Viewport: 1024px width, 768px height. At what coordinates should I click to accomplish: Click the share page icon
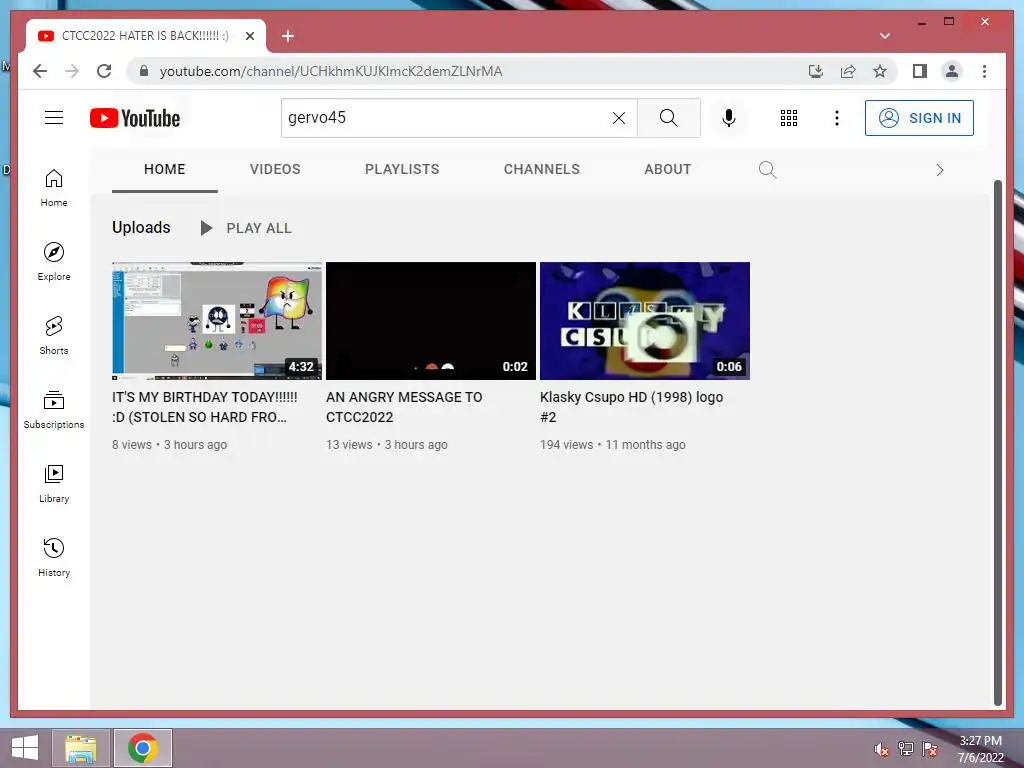coord(848,71)
